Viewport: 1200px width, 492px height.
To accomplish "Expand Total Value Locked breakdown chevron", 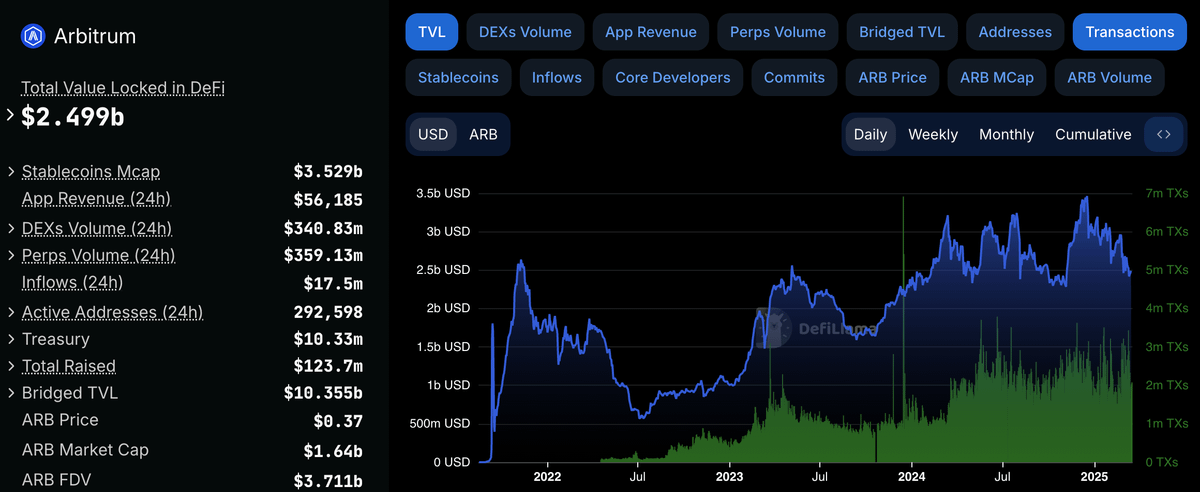I will 10,115.
